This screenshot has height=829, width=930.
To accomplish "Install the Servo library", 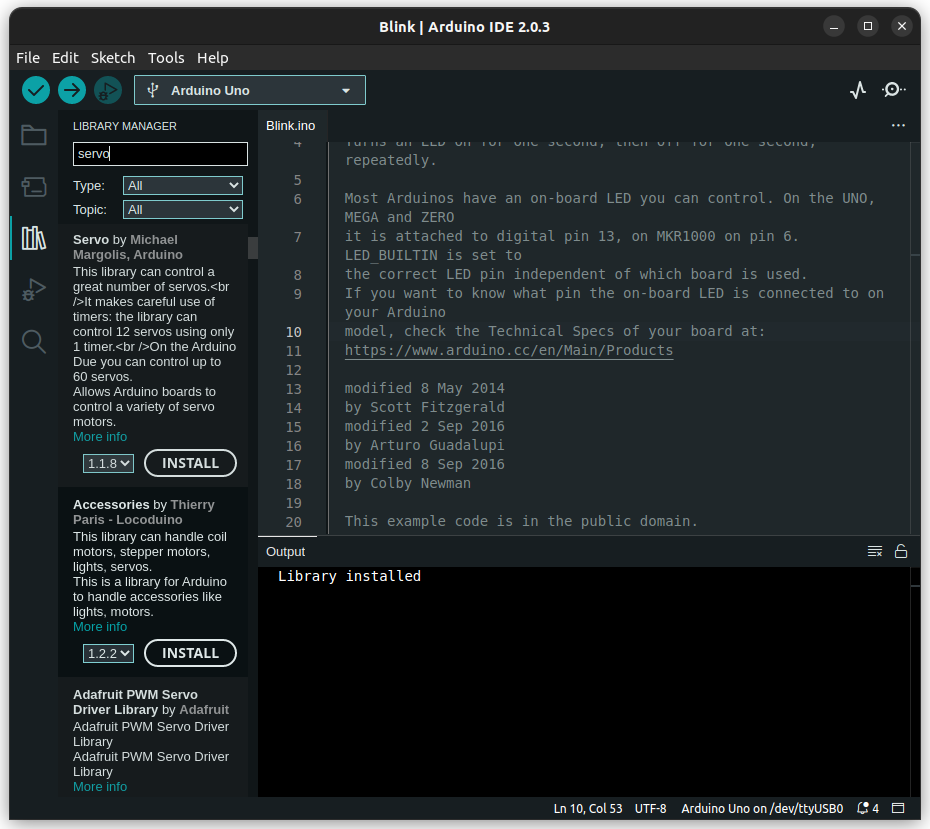I will [190, 463].
